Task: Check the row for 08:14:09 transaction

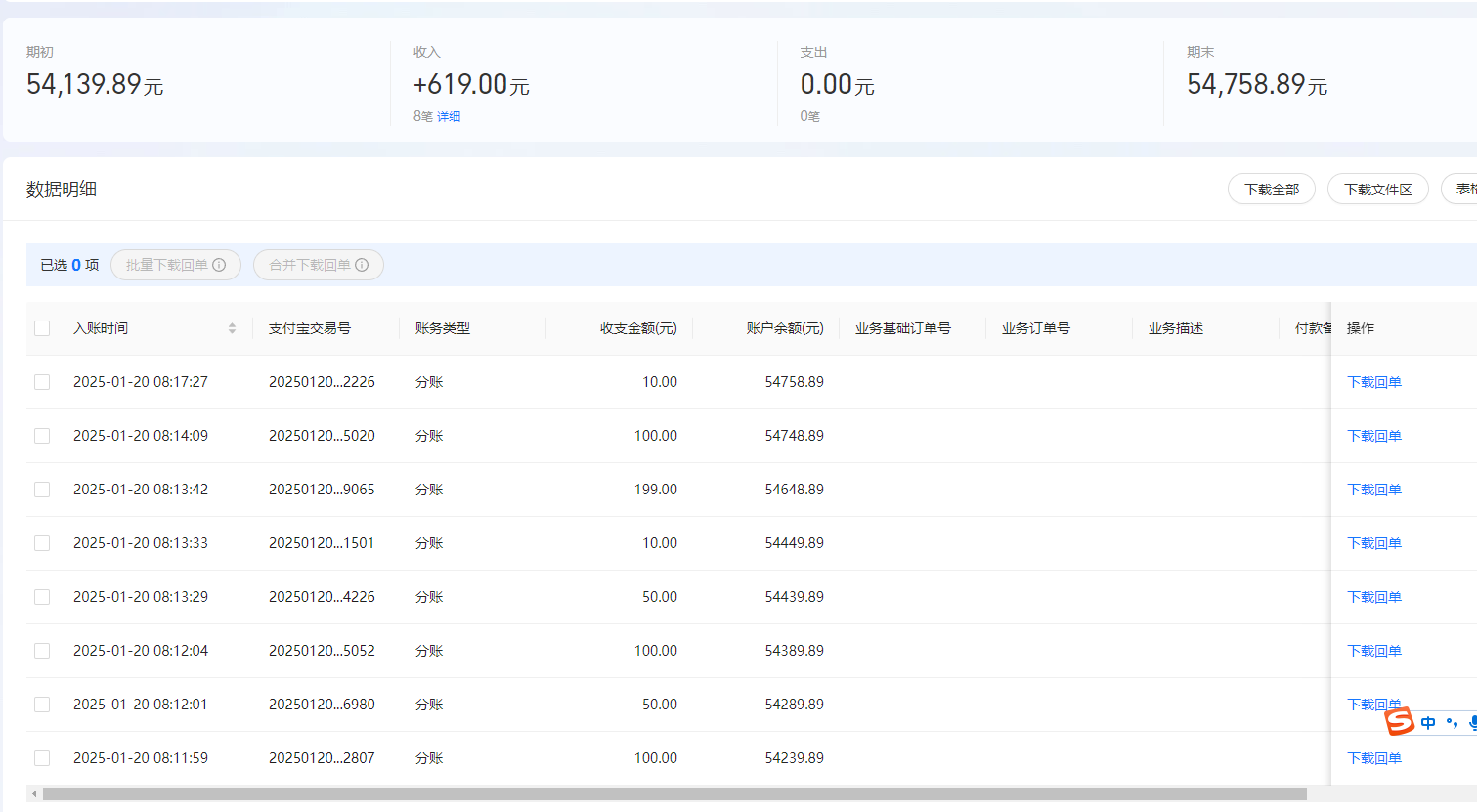Action: [x=42, y=436]
